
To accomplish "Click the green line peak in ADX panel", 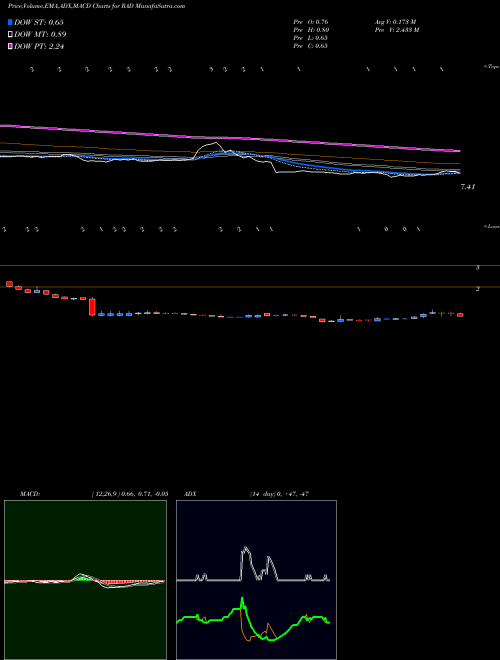I will click(242, 600).
